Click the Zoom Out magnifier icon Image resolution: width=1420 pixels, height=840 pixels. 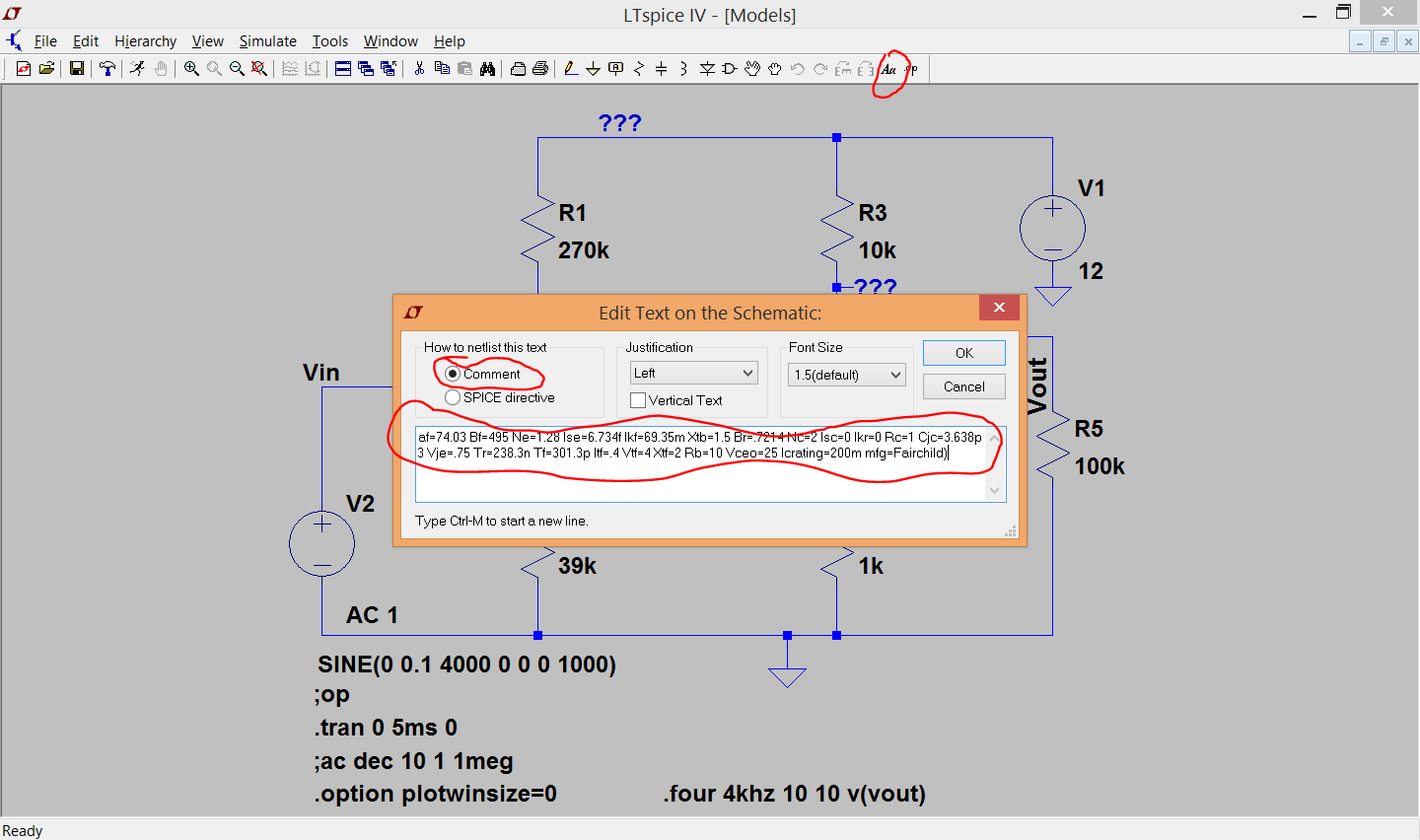point(237,69)
